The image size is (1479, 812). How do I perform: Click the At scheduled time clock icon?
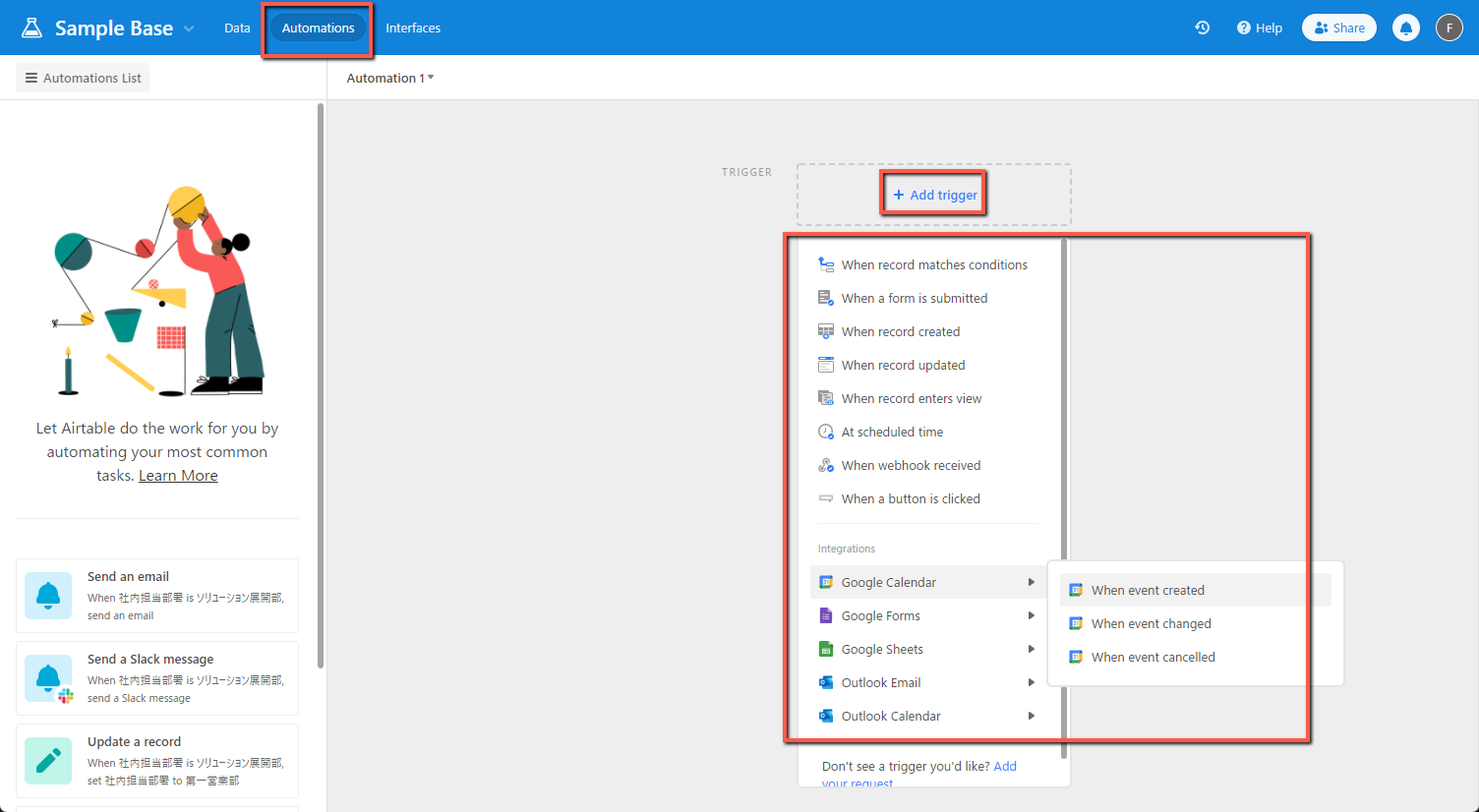click(826, 431)
